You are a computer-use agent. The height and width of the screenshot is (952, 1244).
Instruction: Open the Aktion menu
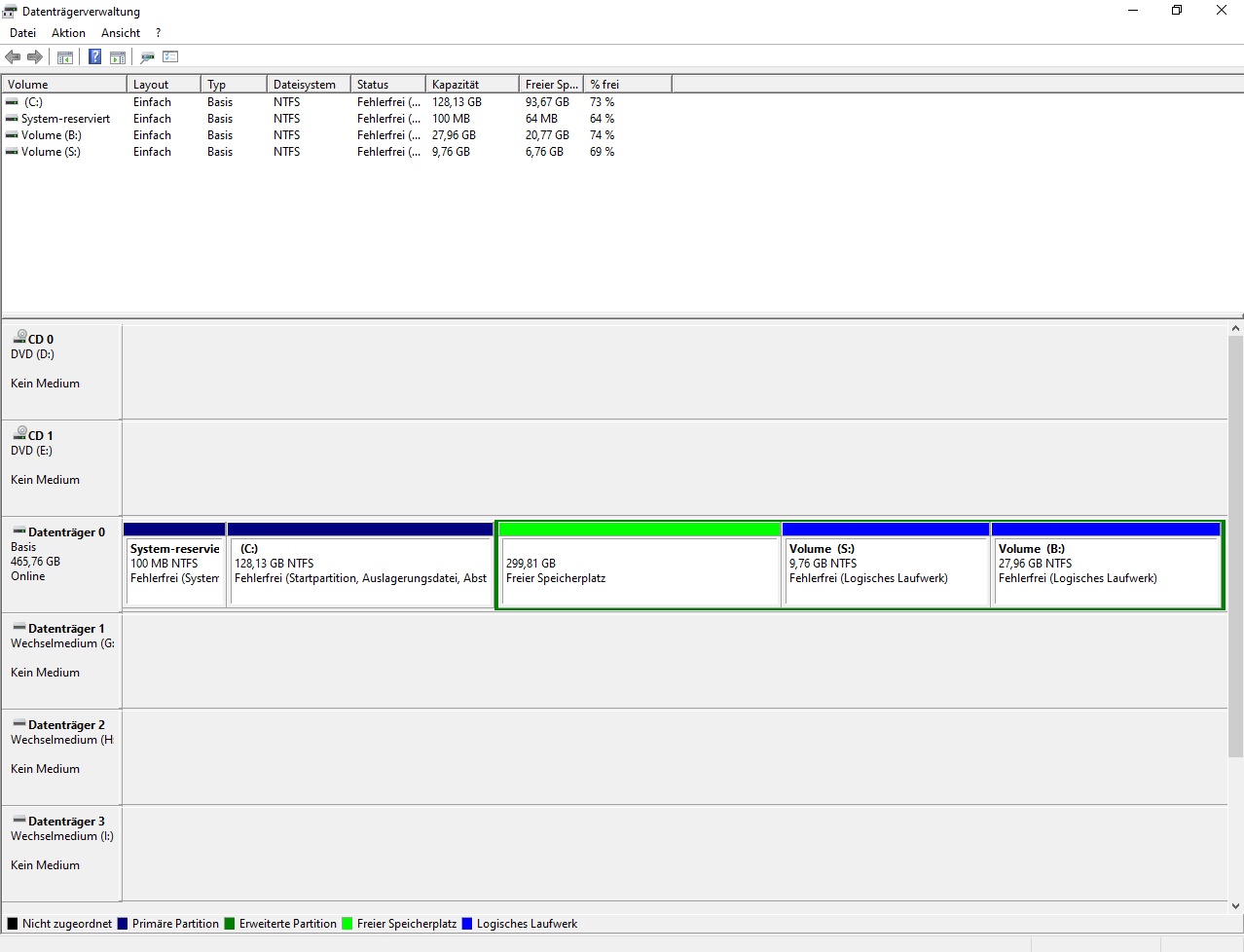(68, 33)
